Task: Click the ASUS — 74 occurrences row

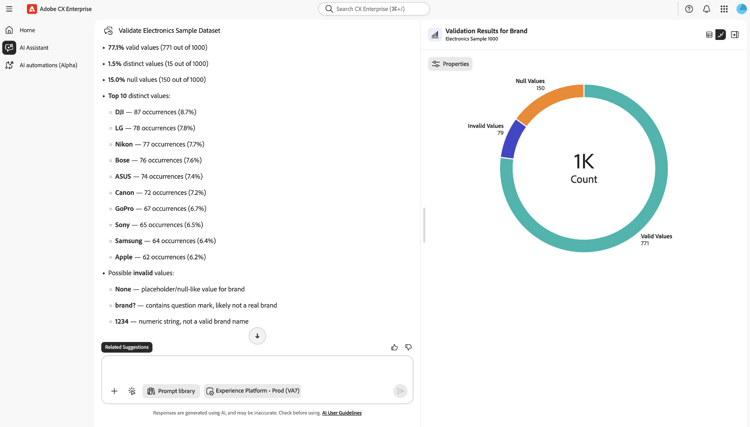Action: tap(159, 176)
